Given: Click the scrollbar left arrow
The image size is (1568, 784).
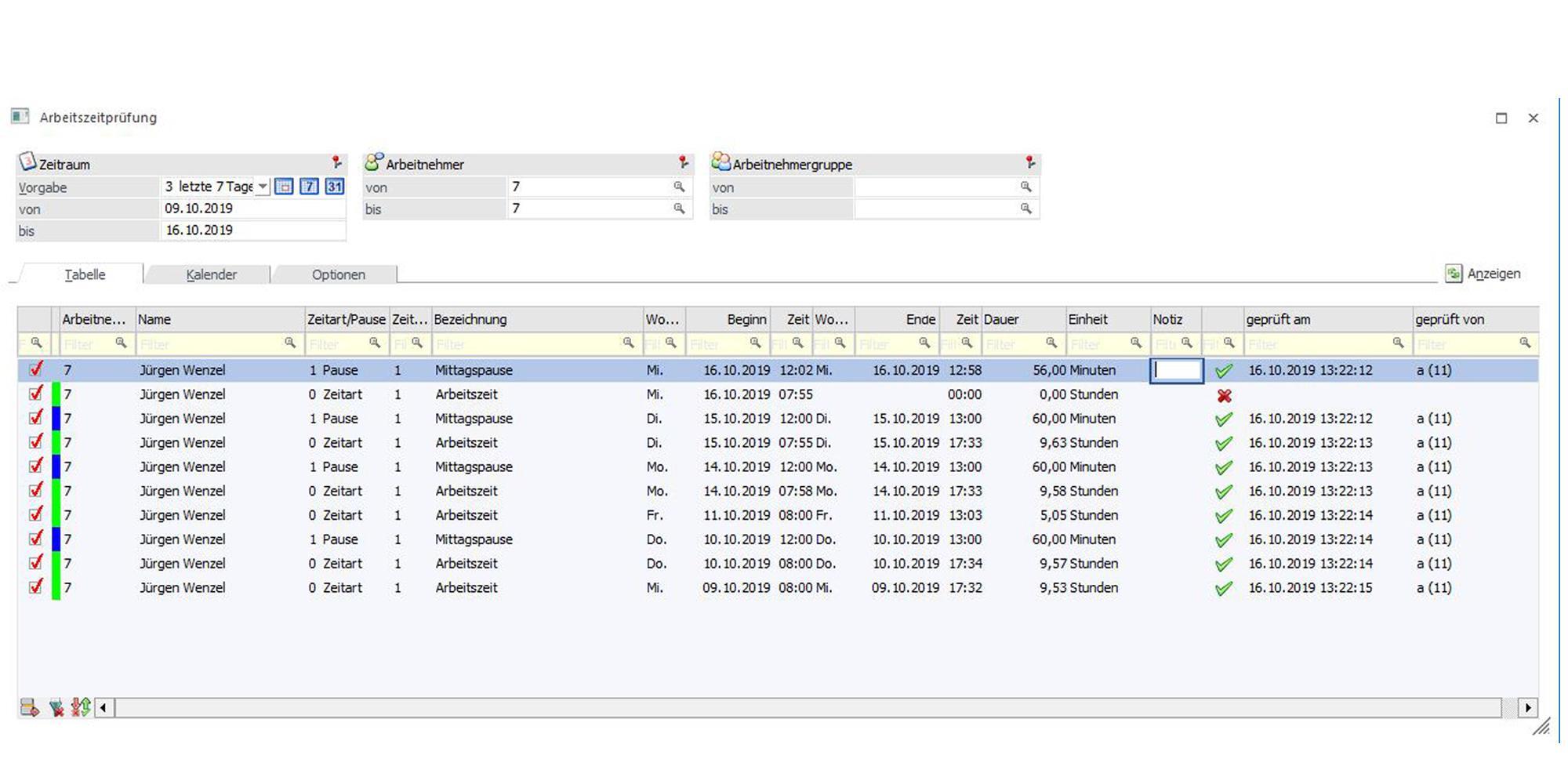Looking at the screenshot, I should tap(103, 708).
